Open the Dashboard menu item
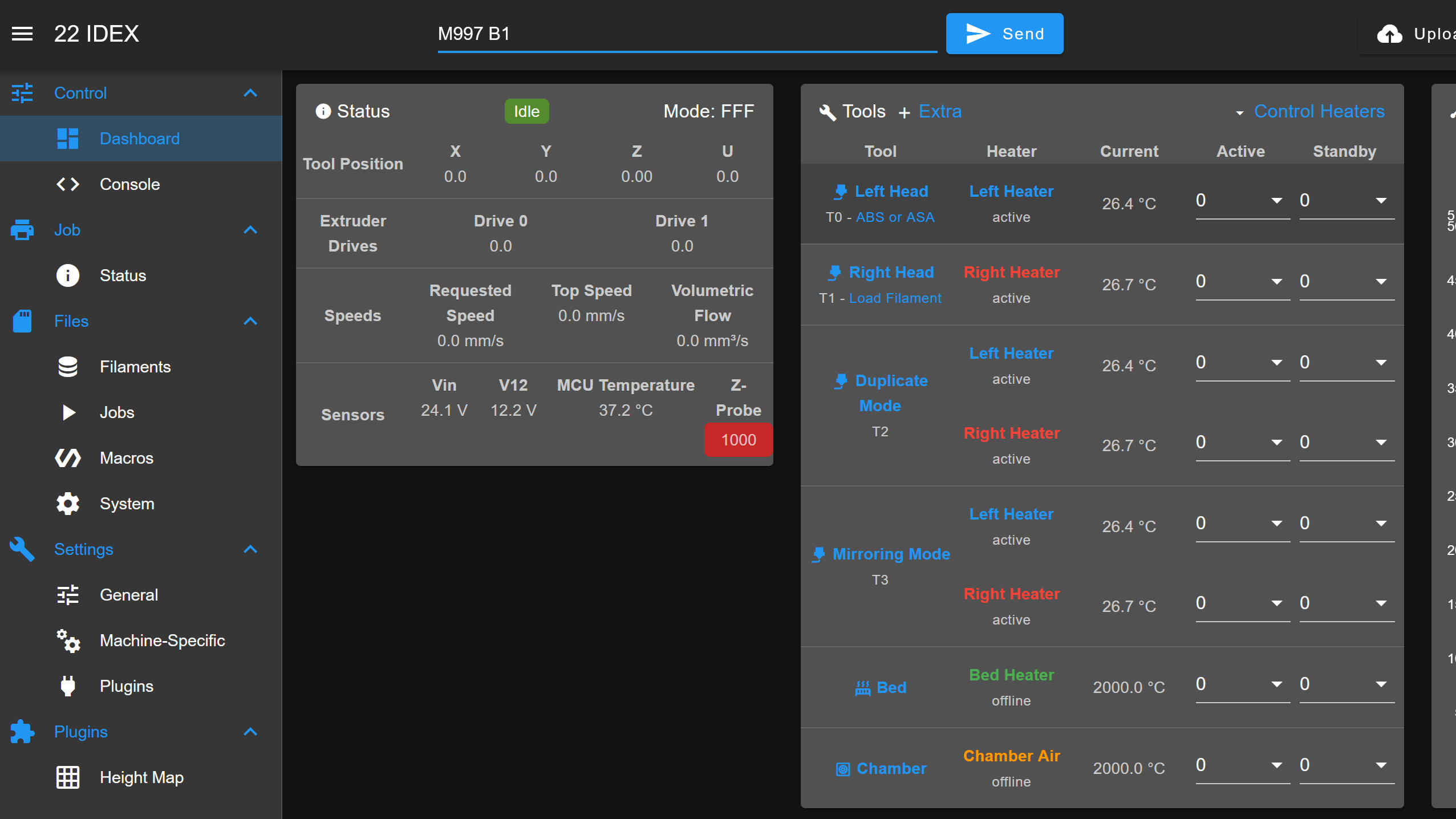1456x819 pixels. 141,139
